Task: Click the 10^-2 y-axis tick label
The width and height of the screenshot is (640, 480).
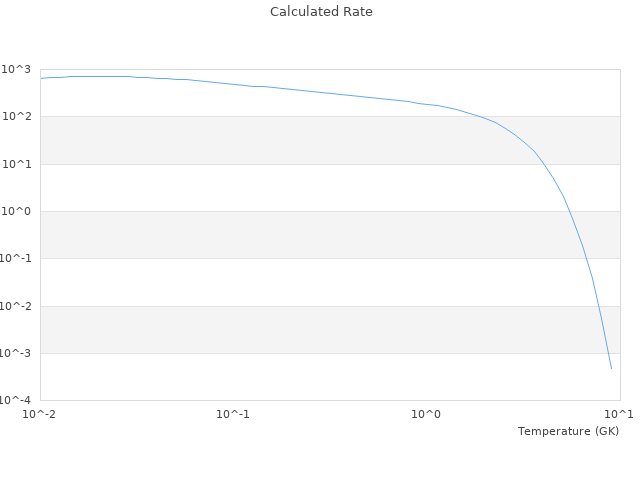Action: (x=16, y=306)
